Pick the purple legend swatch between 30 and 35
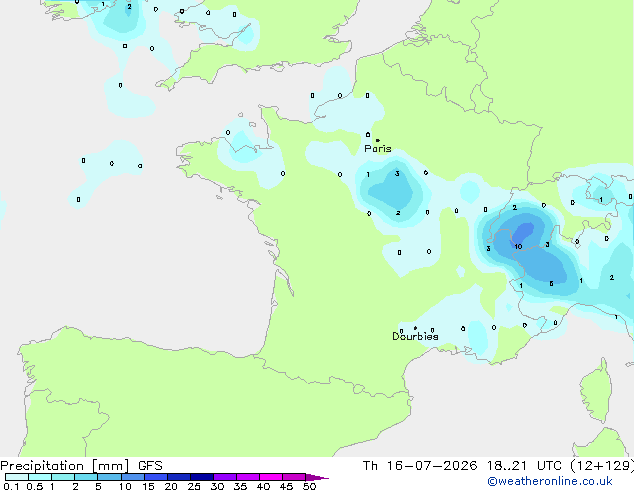This screenshot has height=490, width=634. point(224,477)
